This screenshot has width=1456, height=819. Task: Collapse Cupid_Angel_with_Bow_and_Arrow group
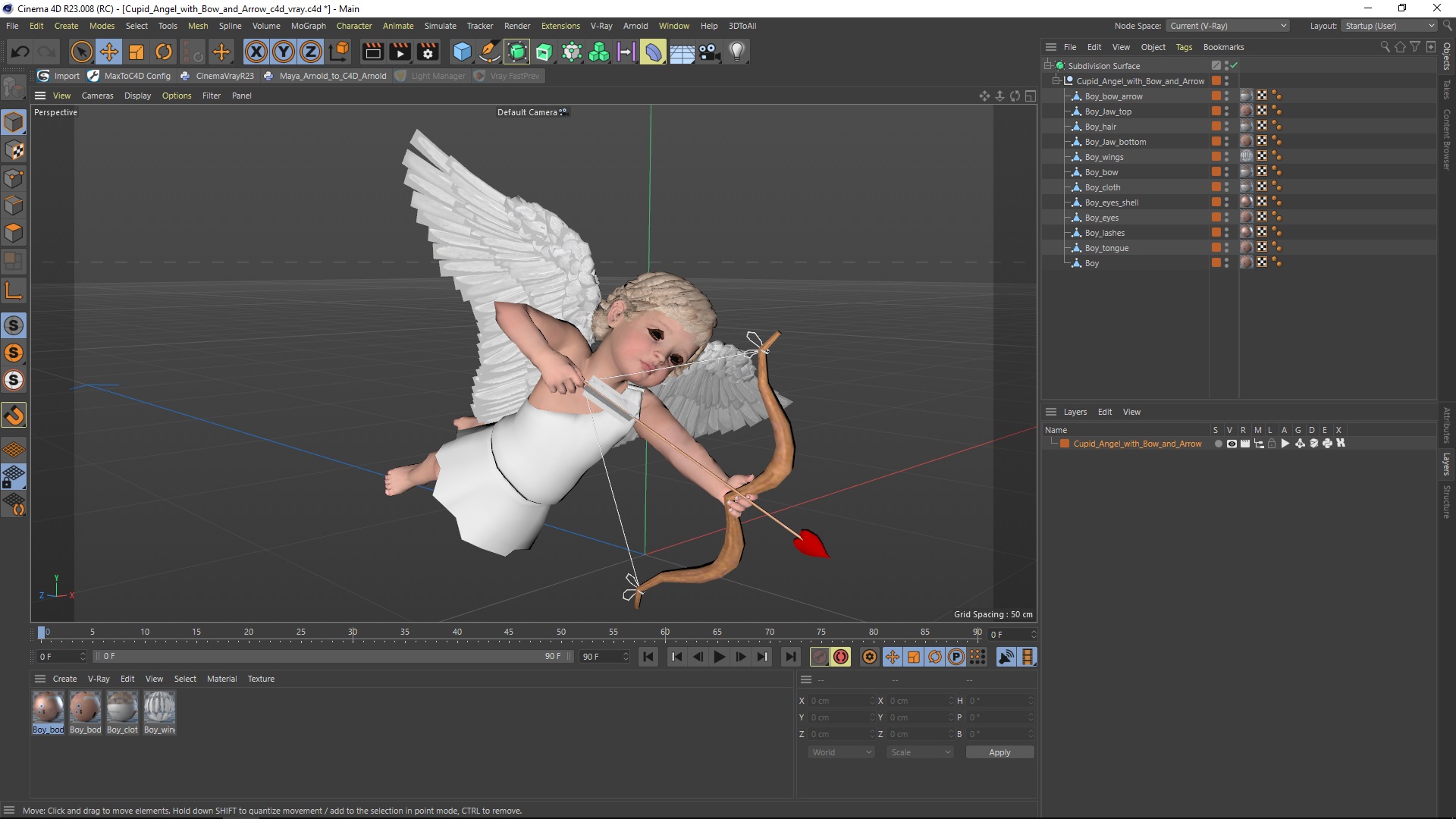coord(1056,81)
